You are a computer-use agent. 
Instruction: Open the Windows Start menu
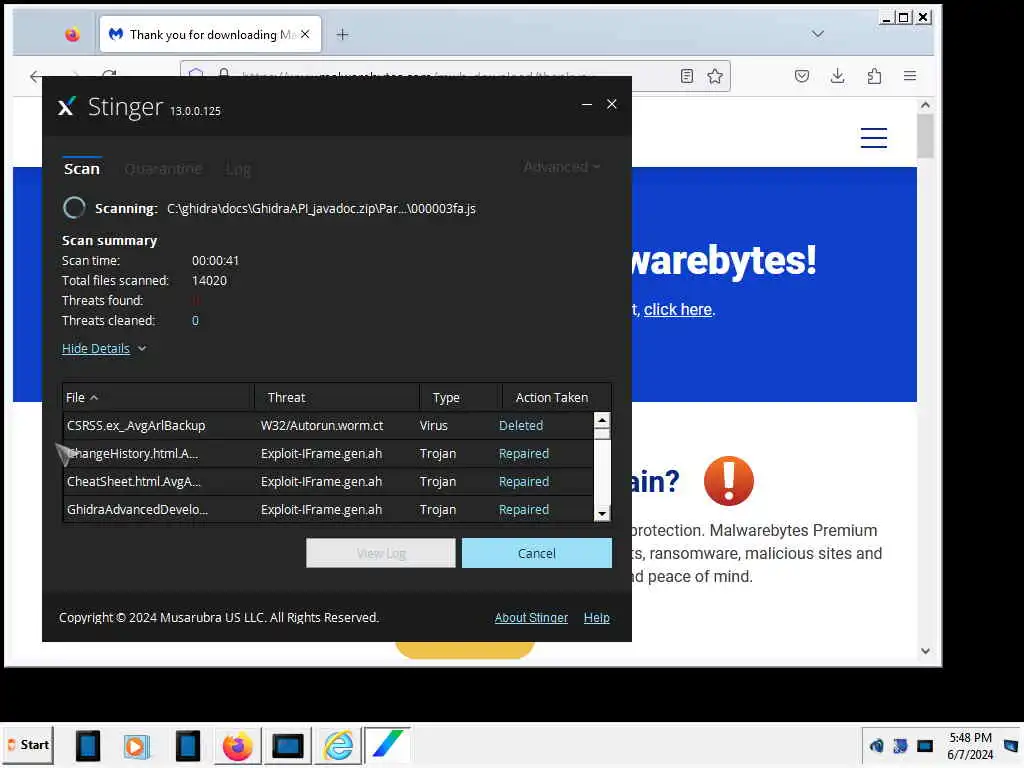pos(27,744)
